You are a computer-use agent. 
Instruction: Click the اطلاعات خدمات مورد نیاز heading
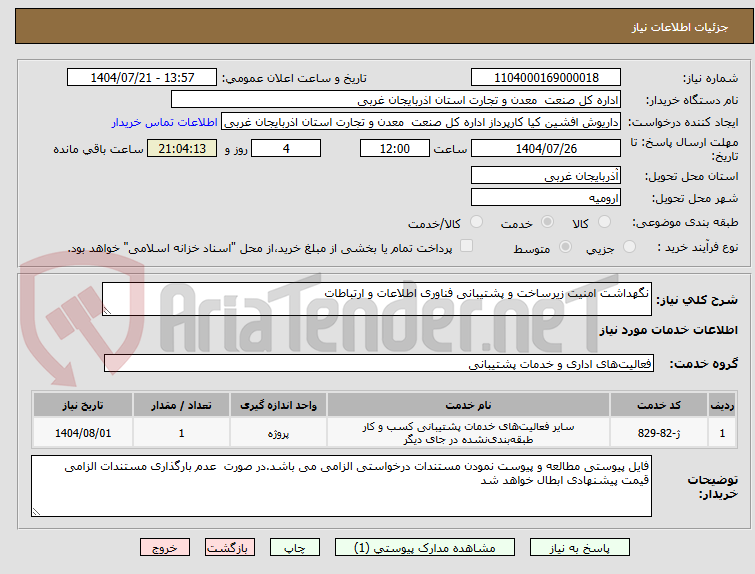click(x=668, y=330)
